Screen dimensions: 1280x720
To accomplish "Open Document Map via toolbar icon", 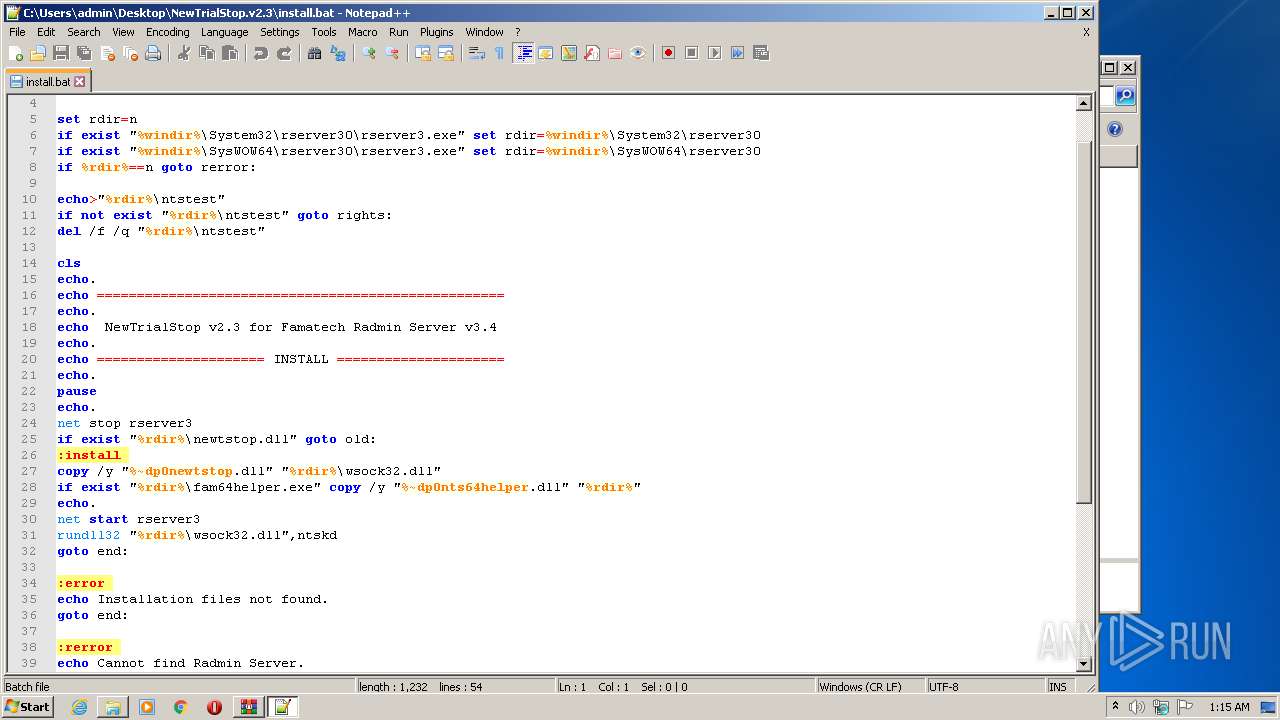I will [569, 53].
